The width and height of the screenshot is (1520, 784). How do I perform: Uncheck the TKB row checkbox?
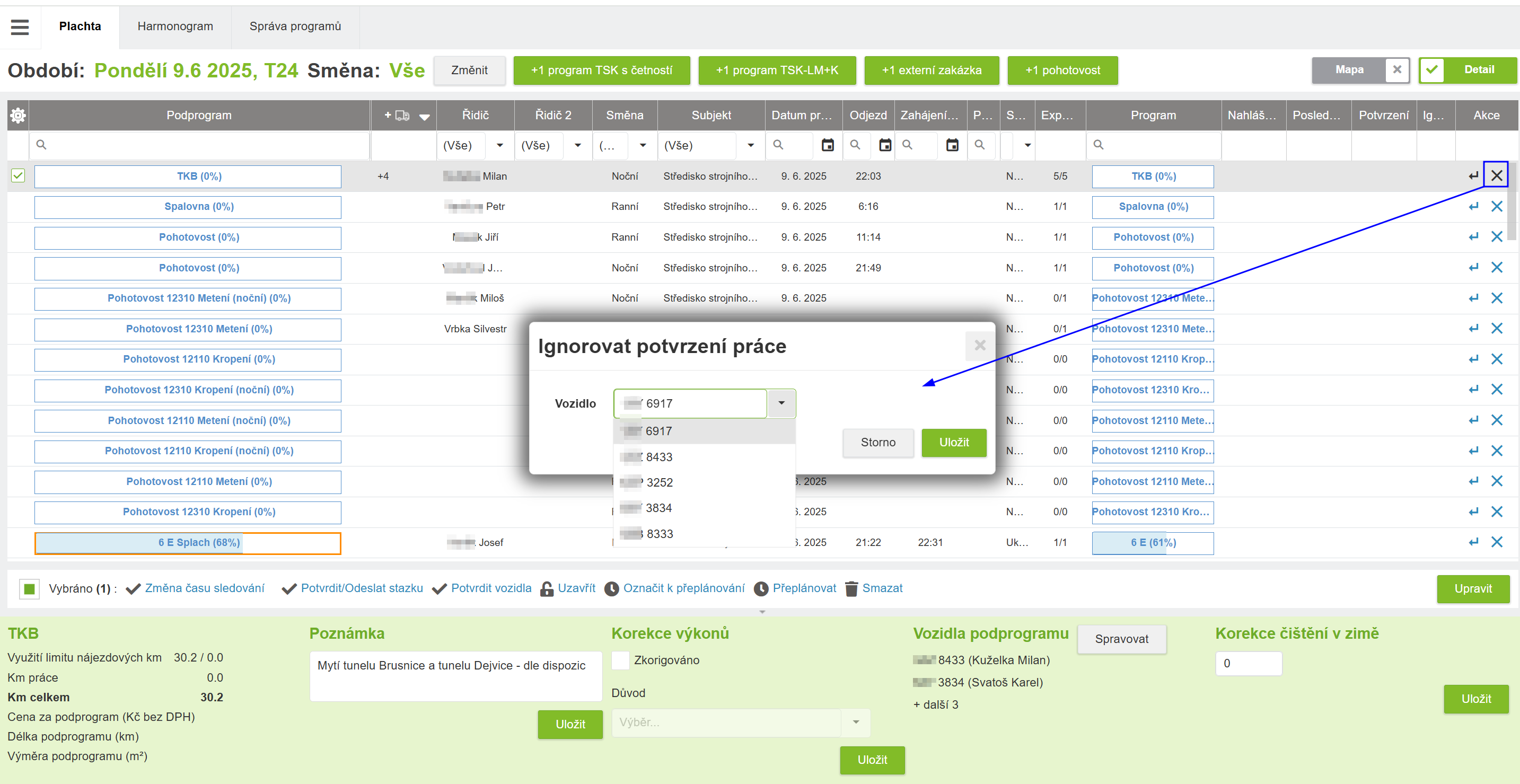pyautogui.click(x=19, y=176)
